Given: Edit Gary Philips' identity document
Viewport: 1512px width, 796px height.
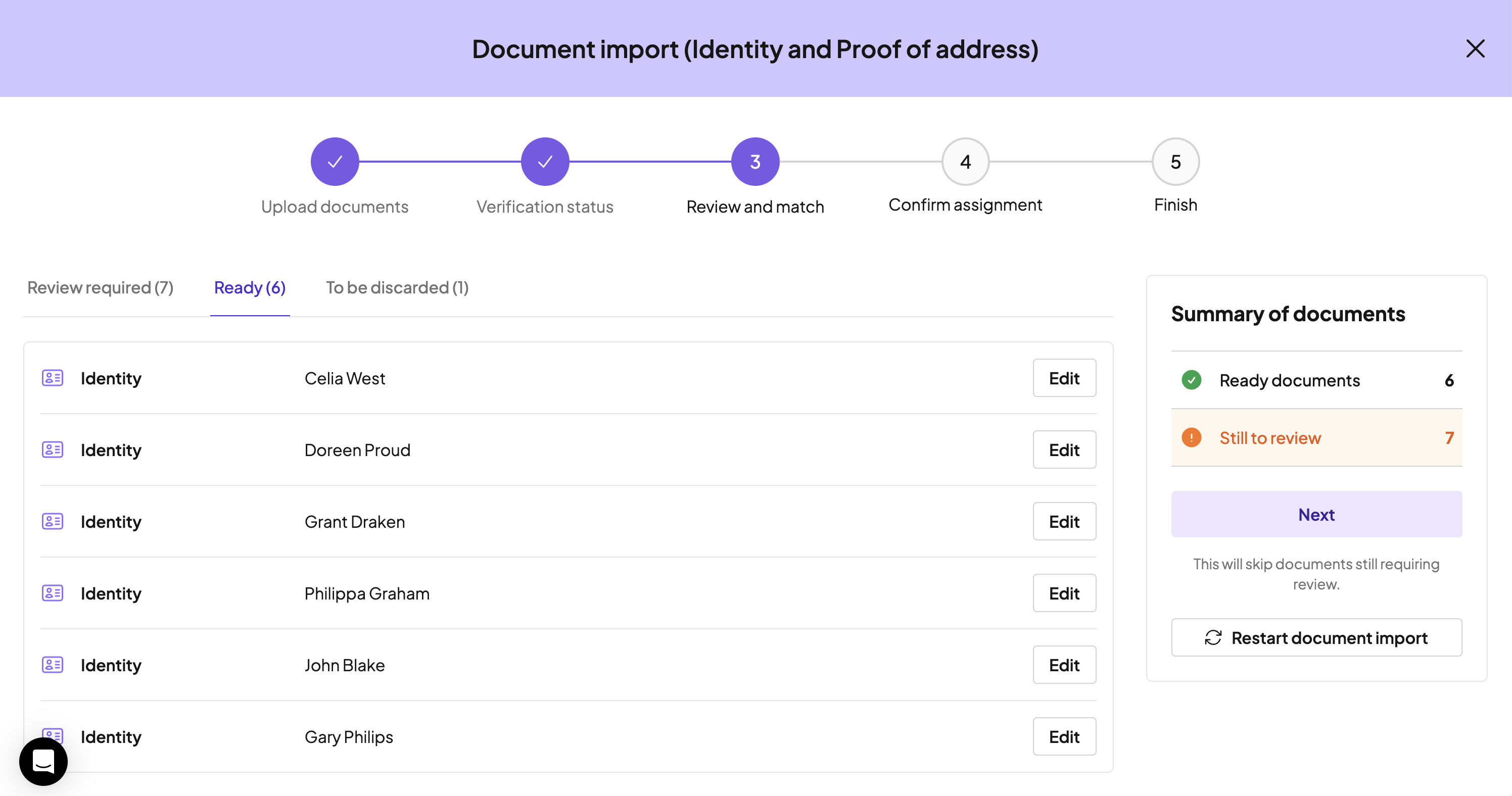Looking at the screenshot, I should 1064,737.
